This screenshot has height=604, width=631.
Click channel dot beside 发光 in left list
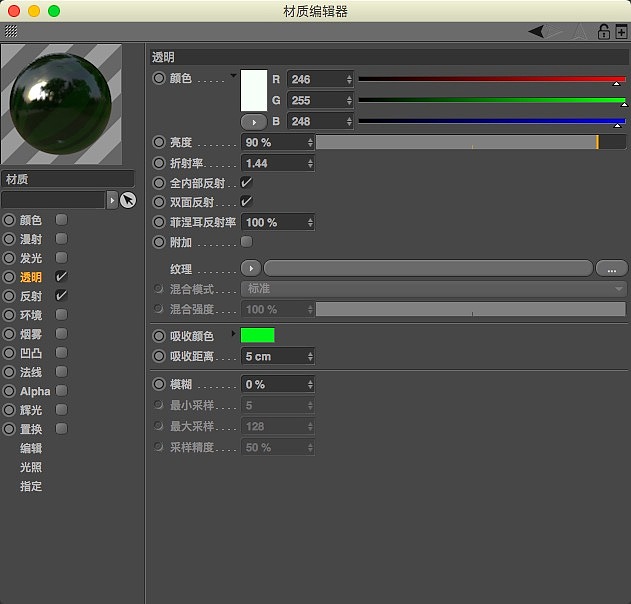9,258
